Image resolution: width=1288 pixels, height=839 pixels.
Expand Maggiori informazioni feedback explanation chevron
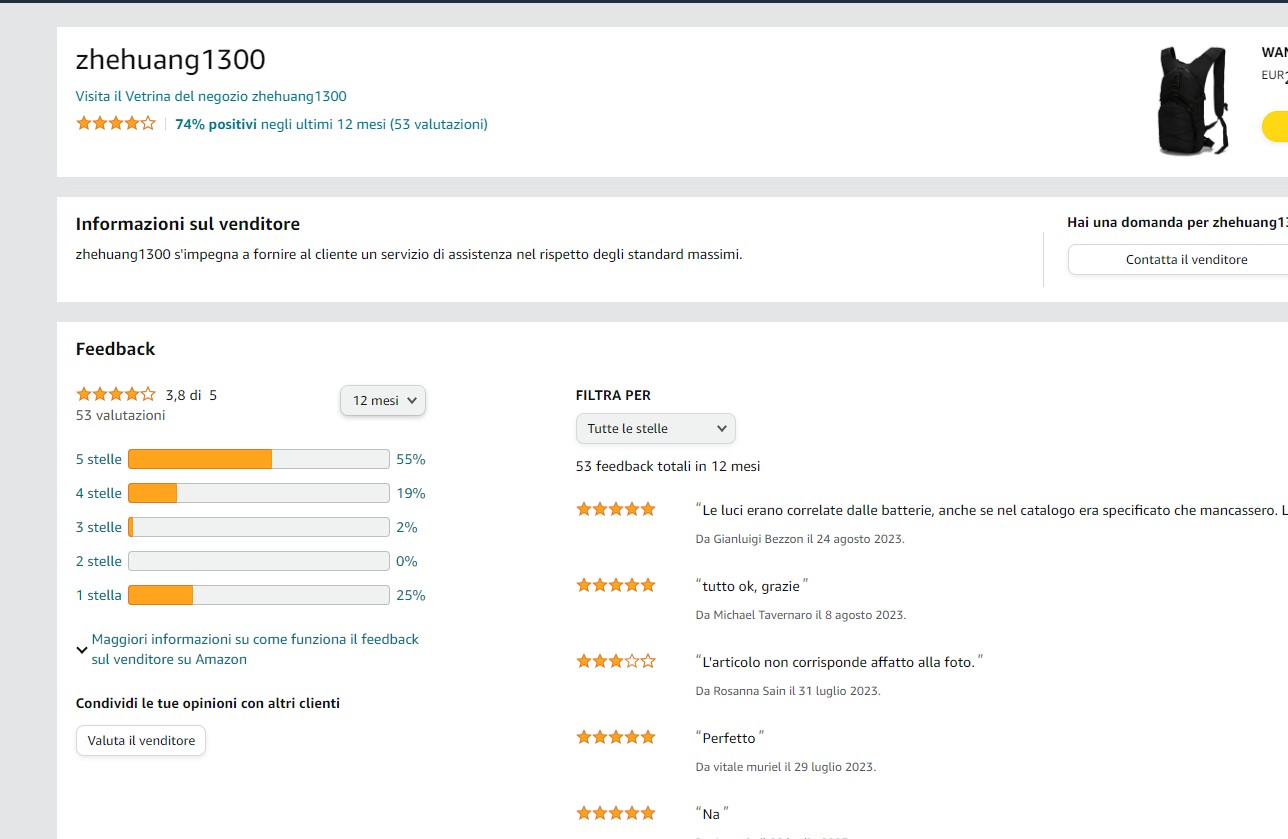[x=82, y=649]
